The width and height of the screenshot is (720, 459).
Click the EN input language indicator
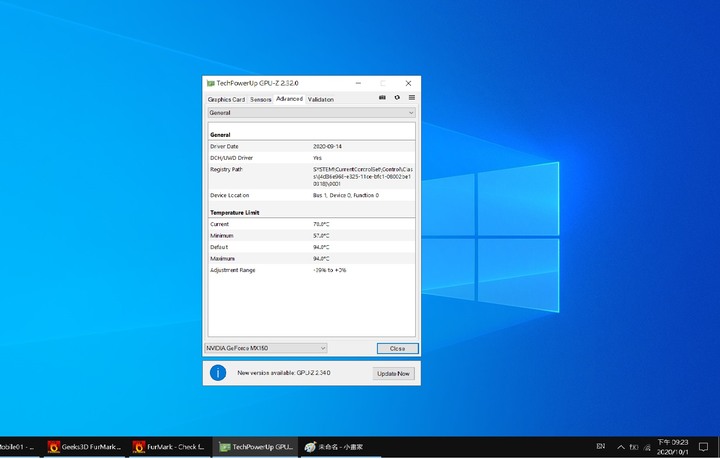point(601,446)
